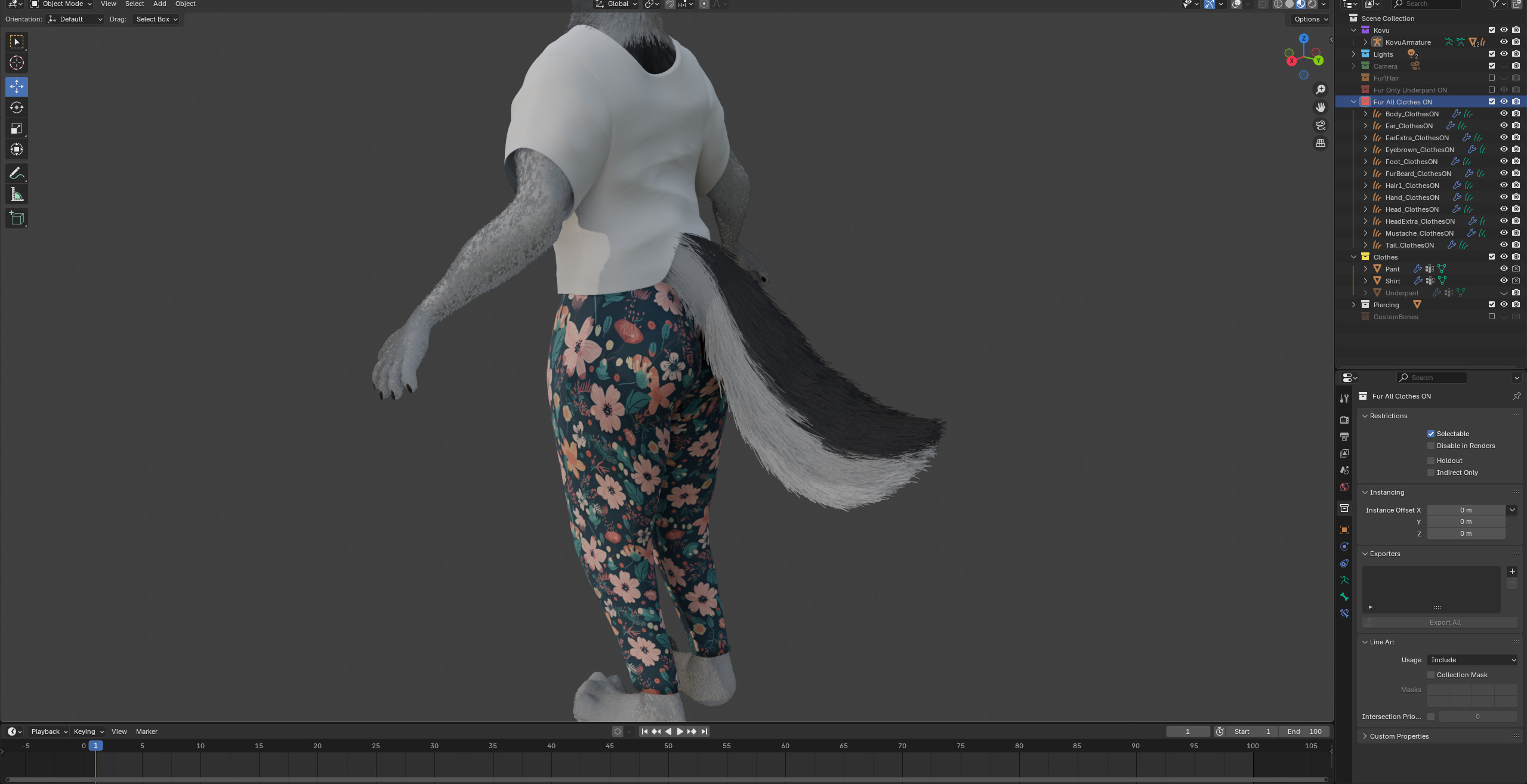Image resolution: width=1527 pixels, height=784 pixels.
Task: Open the Physics properties tab icon
Action: pyautogui.click(x=1344, y=547)
